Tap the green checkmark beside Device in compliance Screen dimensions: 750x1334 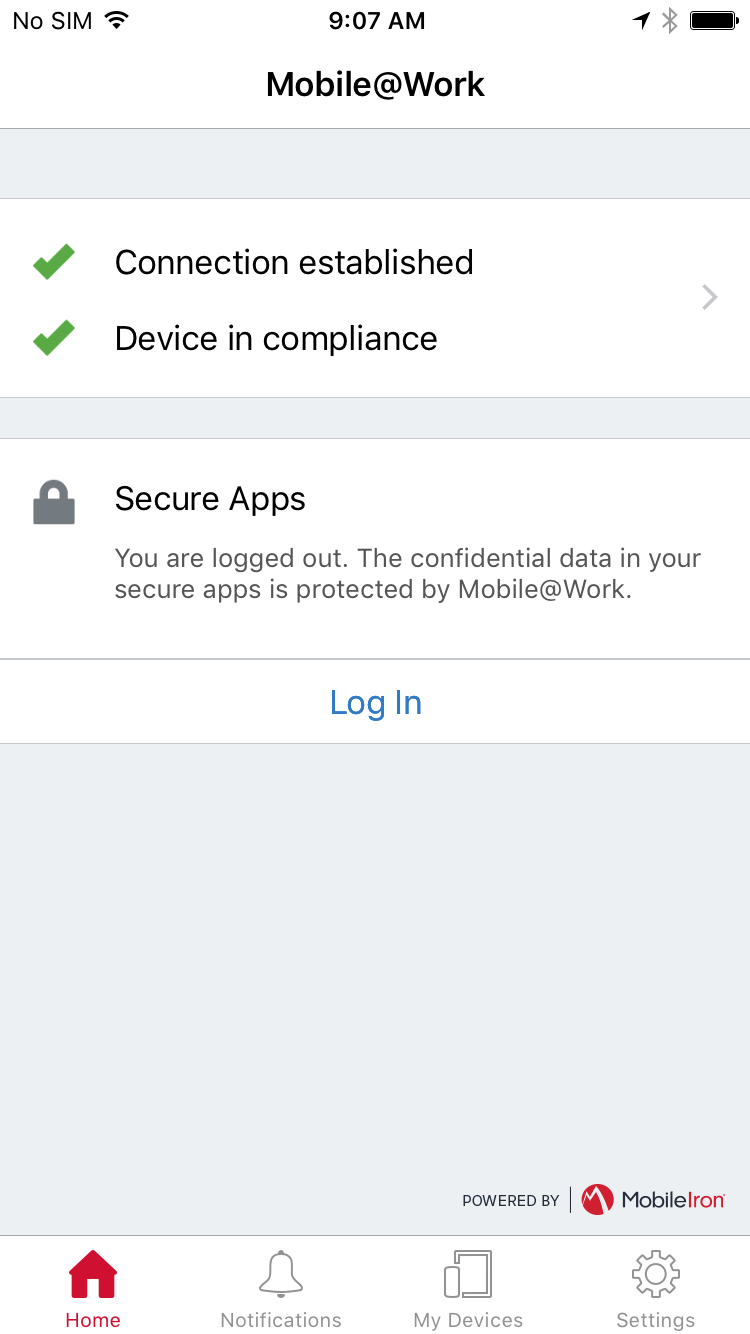pyautogui.click(x=54, y=338)
